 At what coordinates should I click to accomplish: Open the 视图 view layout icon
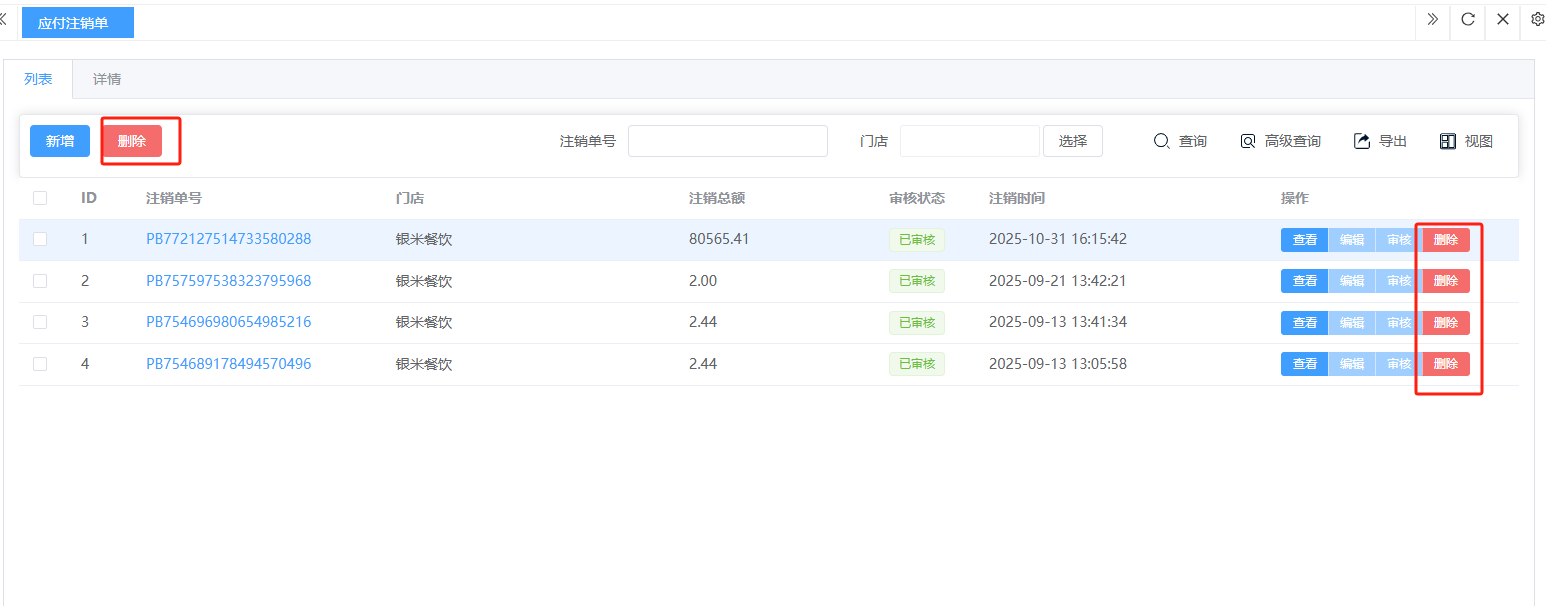pos(1448,141)
